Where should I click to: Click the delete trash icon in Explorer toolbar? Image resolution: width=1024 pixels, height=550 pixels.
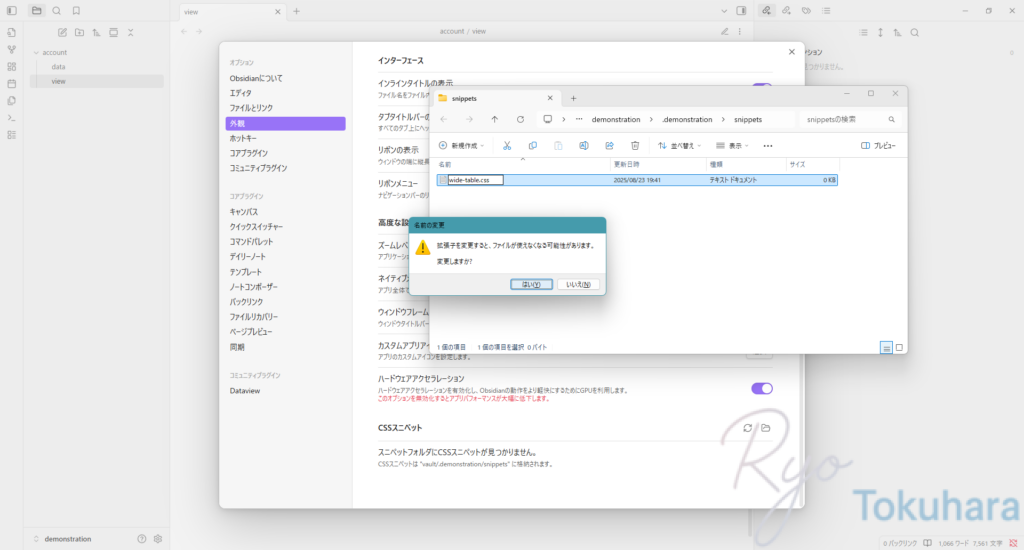coord(635,145)
